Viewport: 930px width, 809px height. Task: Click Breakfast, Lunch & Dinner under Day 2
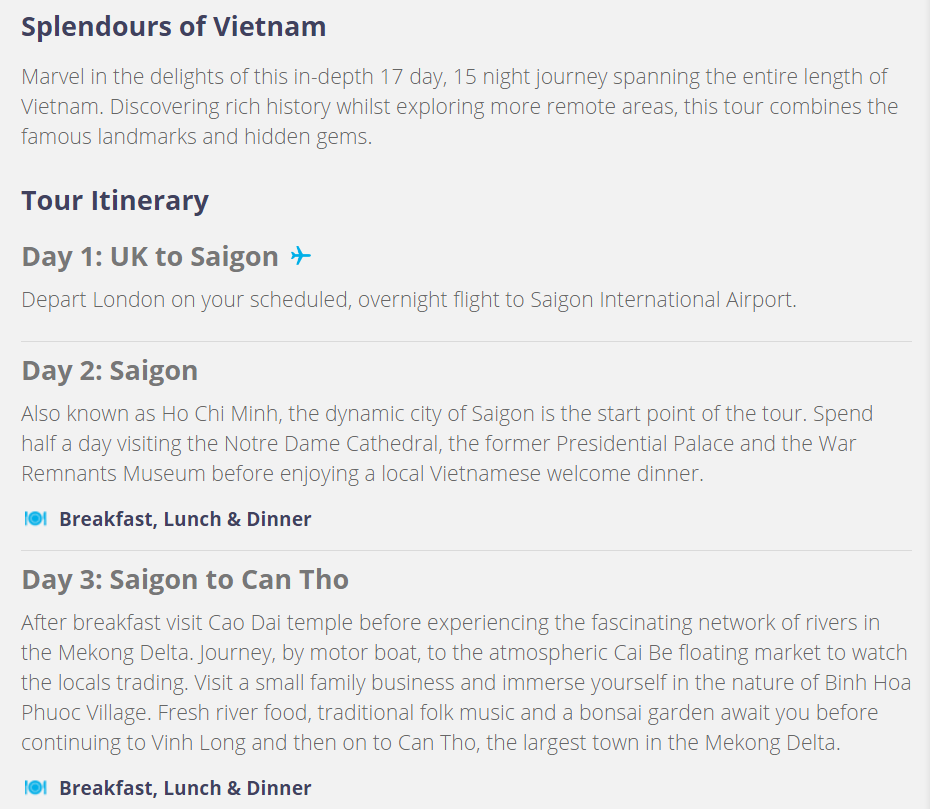tap(185, 519)
